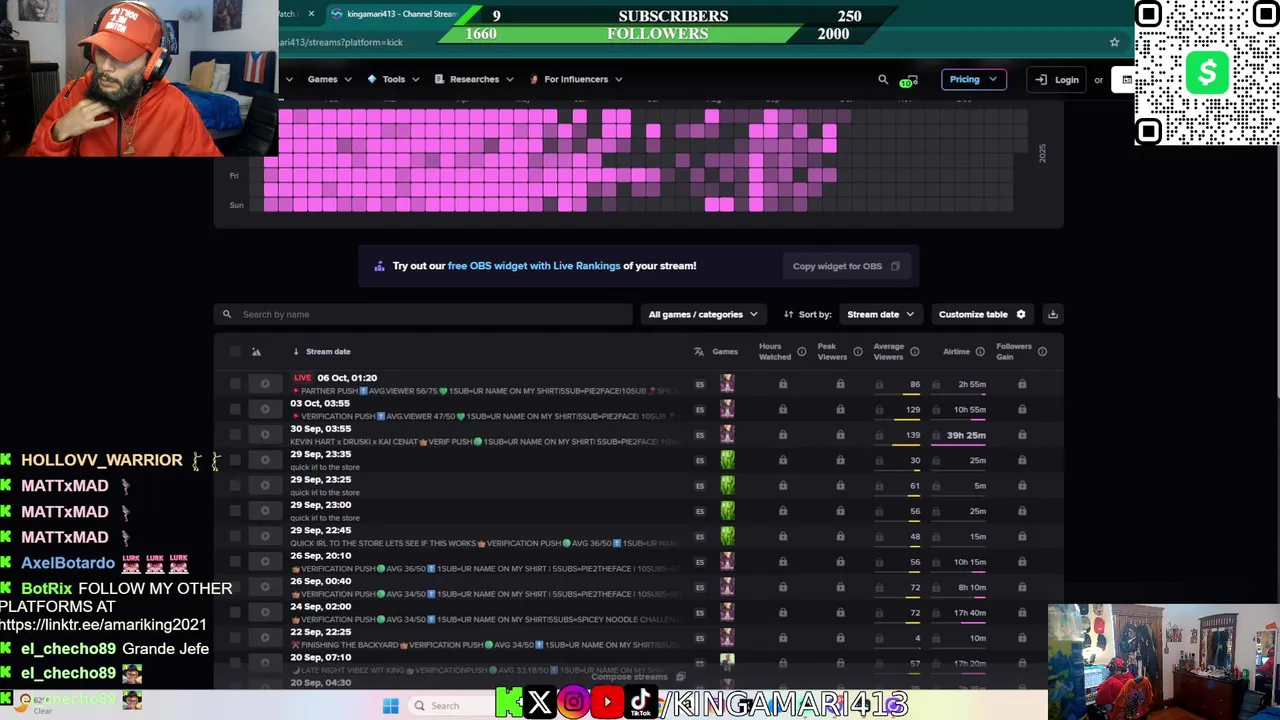Bookmark this page with the star icon
The height and width of the screenshot is (720, 1280).
1114,42
